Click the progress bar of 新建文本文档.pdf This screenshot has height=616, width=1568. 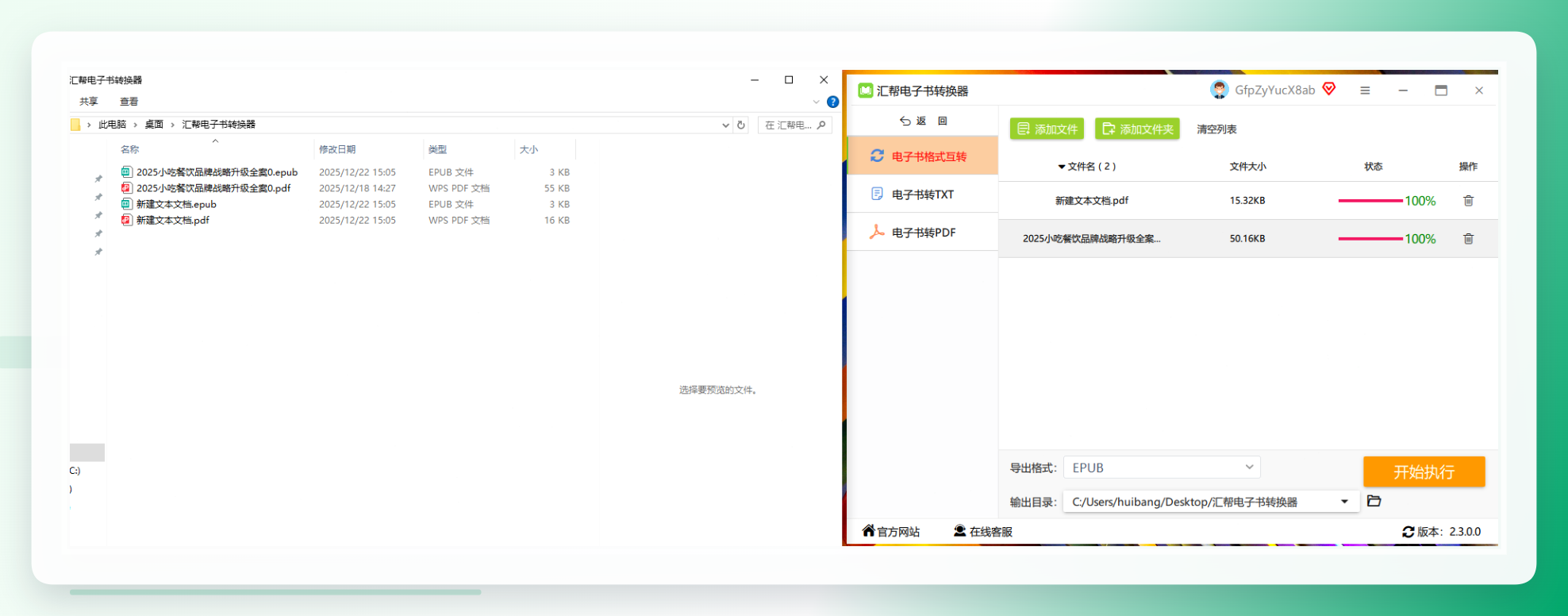coord(1370,201)
